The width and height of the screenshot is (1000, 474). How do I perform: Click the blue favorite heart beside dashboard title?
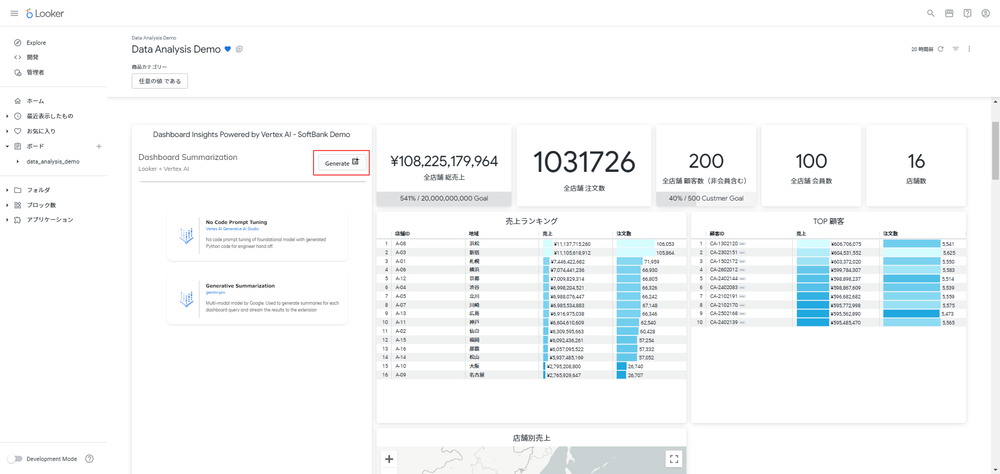point(228,49)
